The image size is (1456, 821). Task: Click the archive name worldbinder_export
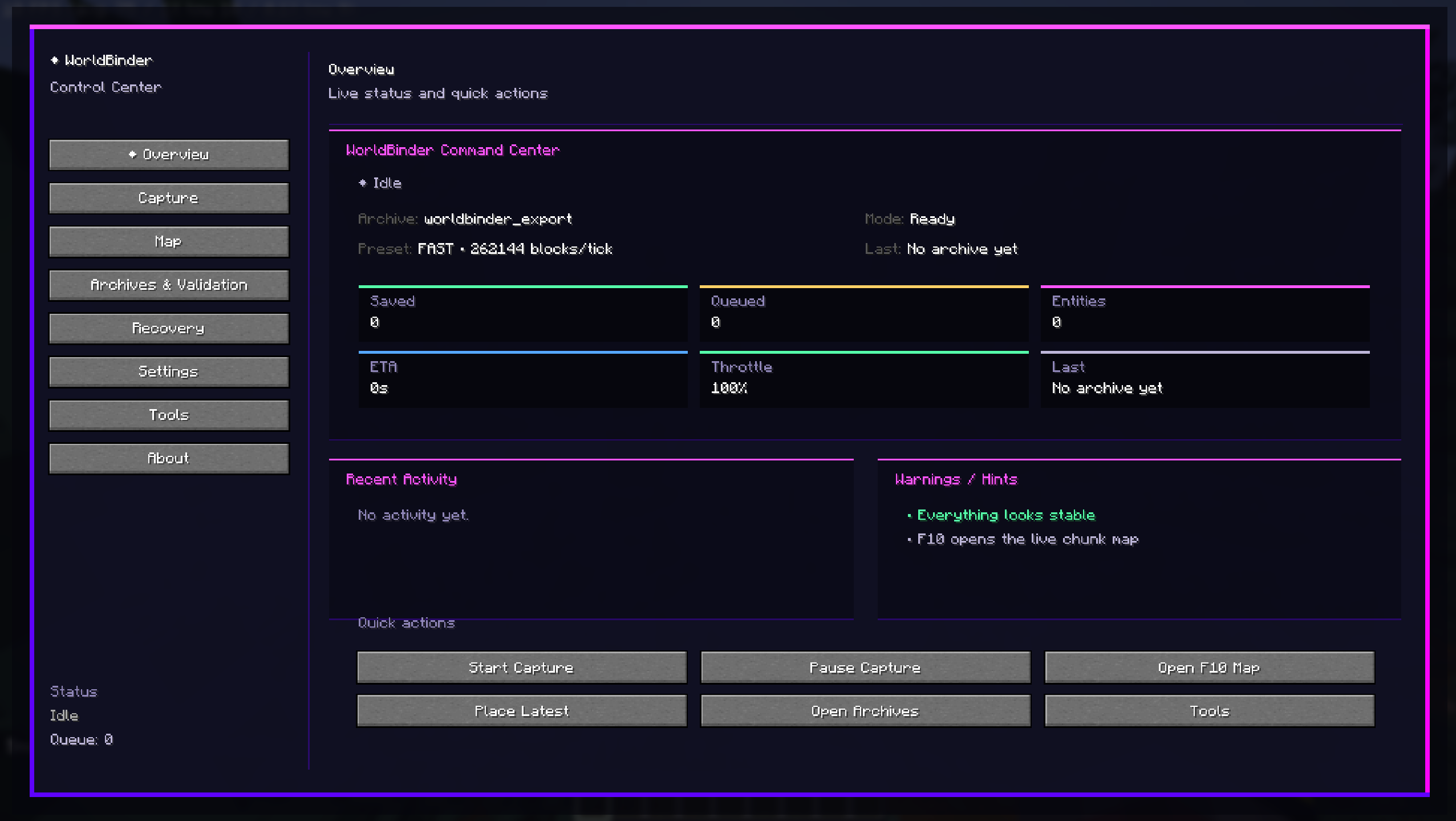[x=498, y=219]
